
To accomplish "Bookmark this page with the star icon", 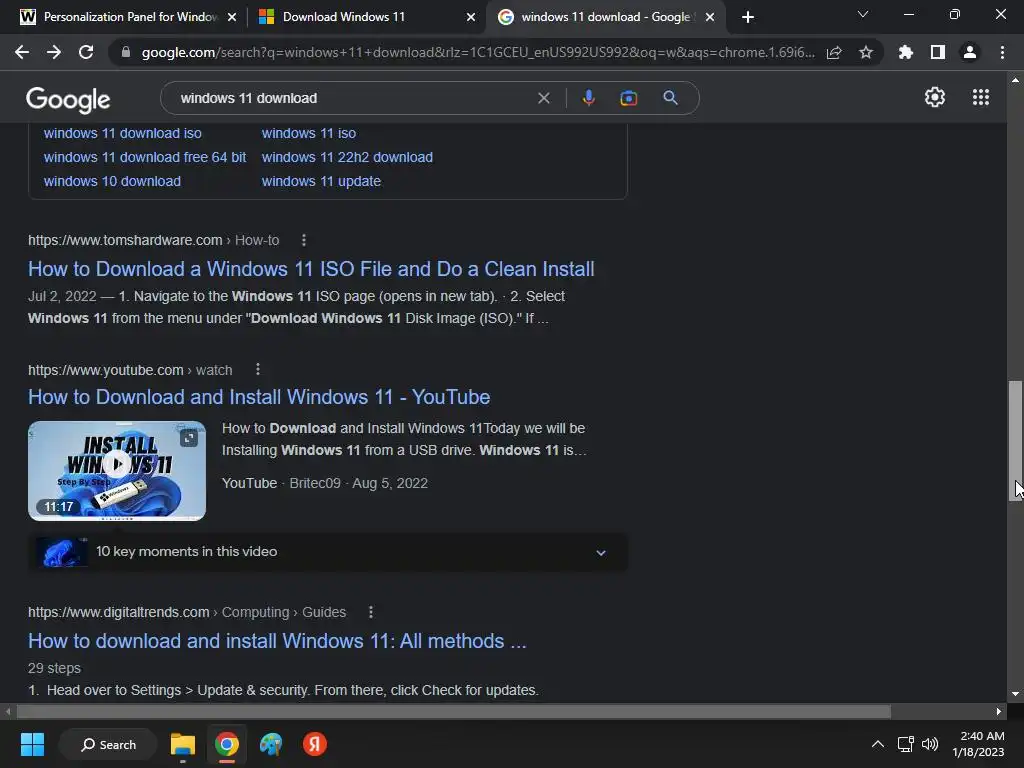I will [x=866, y=52].
